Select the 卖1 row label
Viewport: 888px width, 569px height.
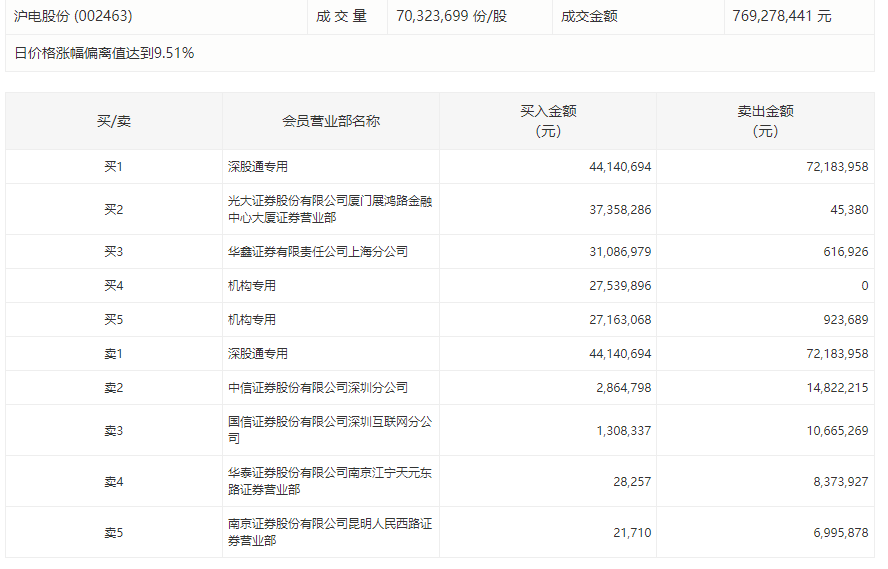(113, 353)
